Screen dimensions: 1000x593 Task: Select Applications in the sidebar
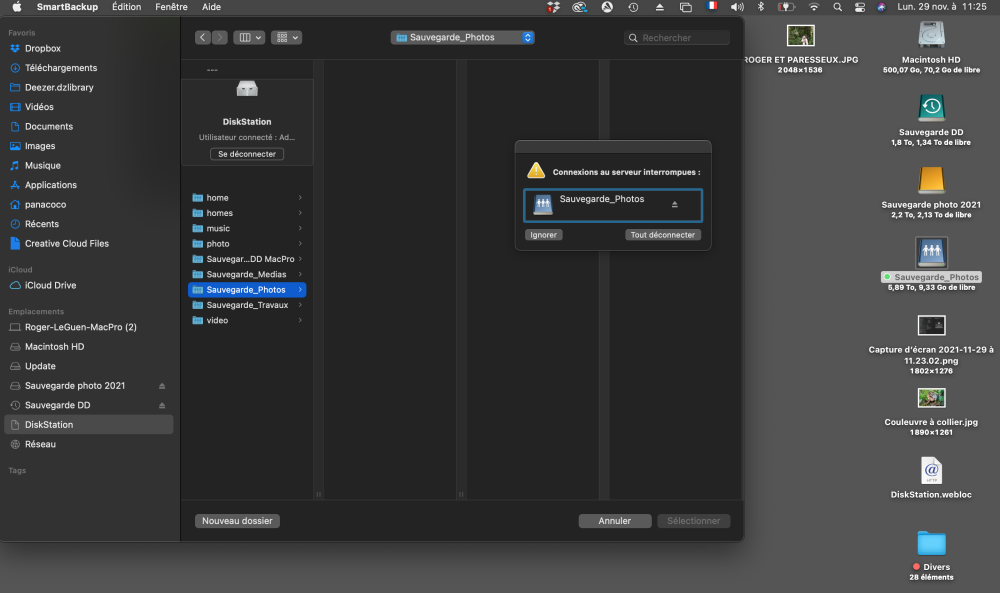coord(89,185)
